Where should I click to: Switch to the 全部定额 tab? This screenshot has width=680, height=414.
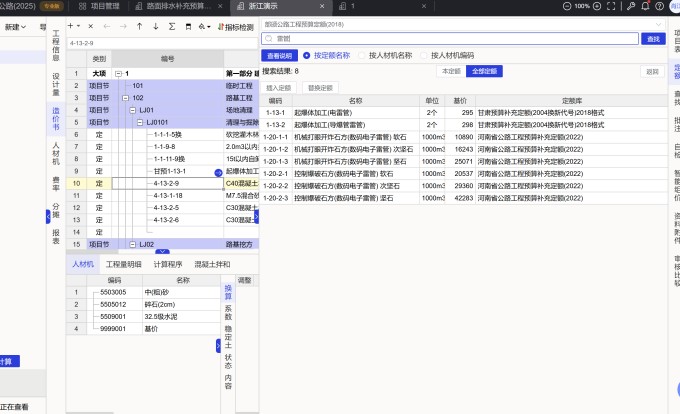[x=484, y=72]
